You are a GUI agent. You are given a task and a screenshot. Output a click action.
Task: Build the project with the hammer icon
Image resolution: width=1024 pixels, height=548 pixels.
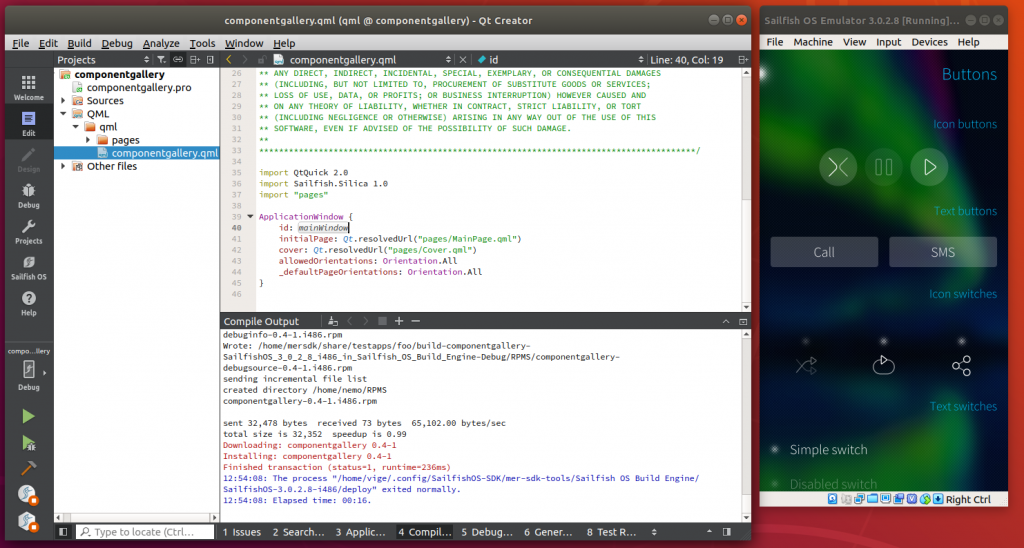click(x=28, y=468)
